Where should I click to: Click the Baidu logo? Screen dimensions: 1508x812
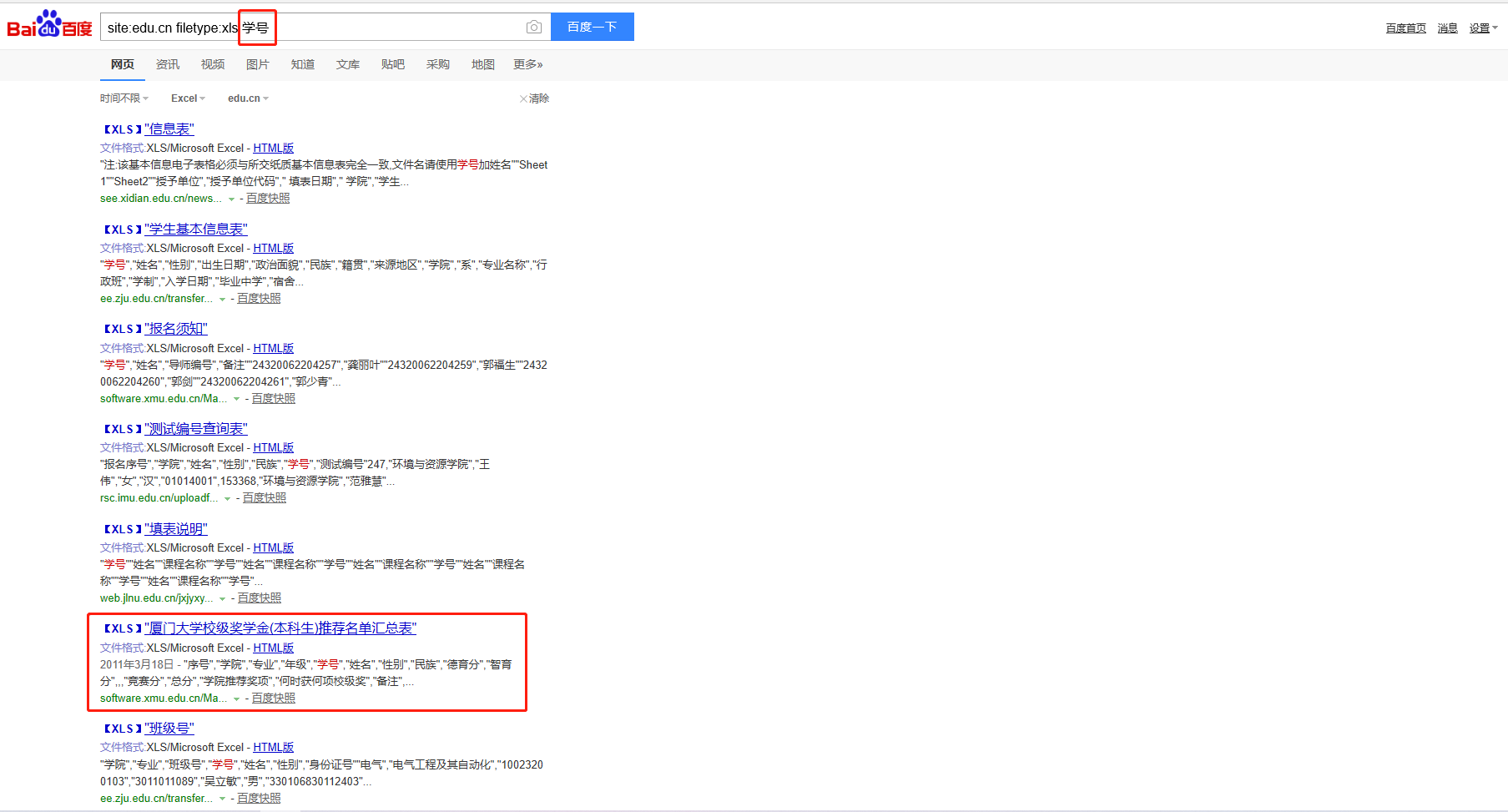pyautogui.click(x=49, y=25)
